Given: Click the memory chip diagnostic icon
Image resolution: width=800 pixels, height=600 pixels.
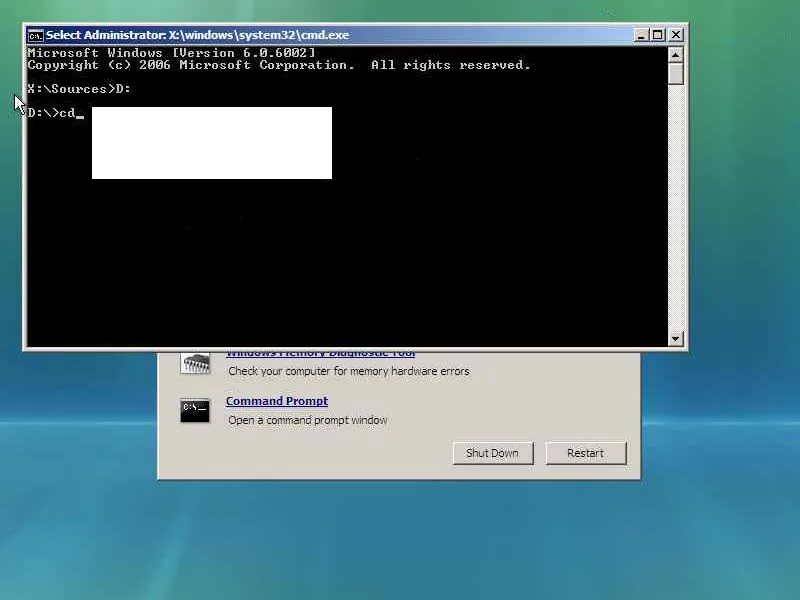Looking at the screenshot, I should pos(195,363).
